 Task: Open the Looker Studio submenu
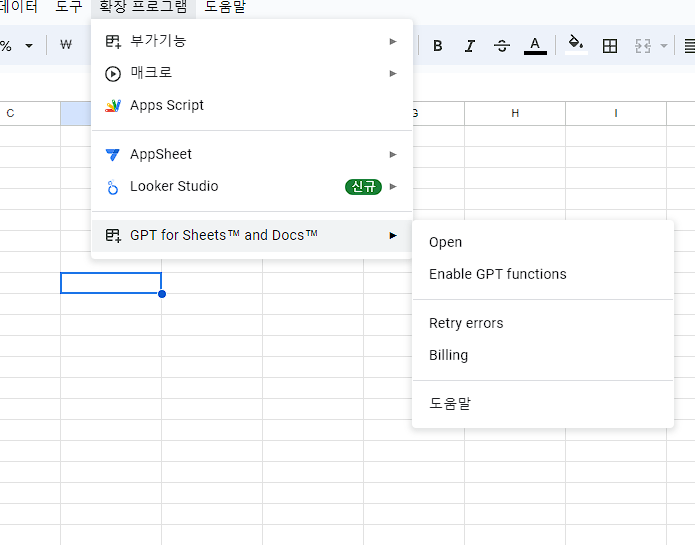(x=252, y=187)
